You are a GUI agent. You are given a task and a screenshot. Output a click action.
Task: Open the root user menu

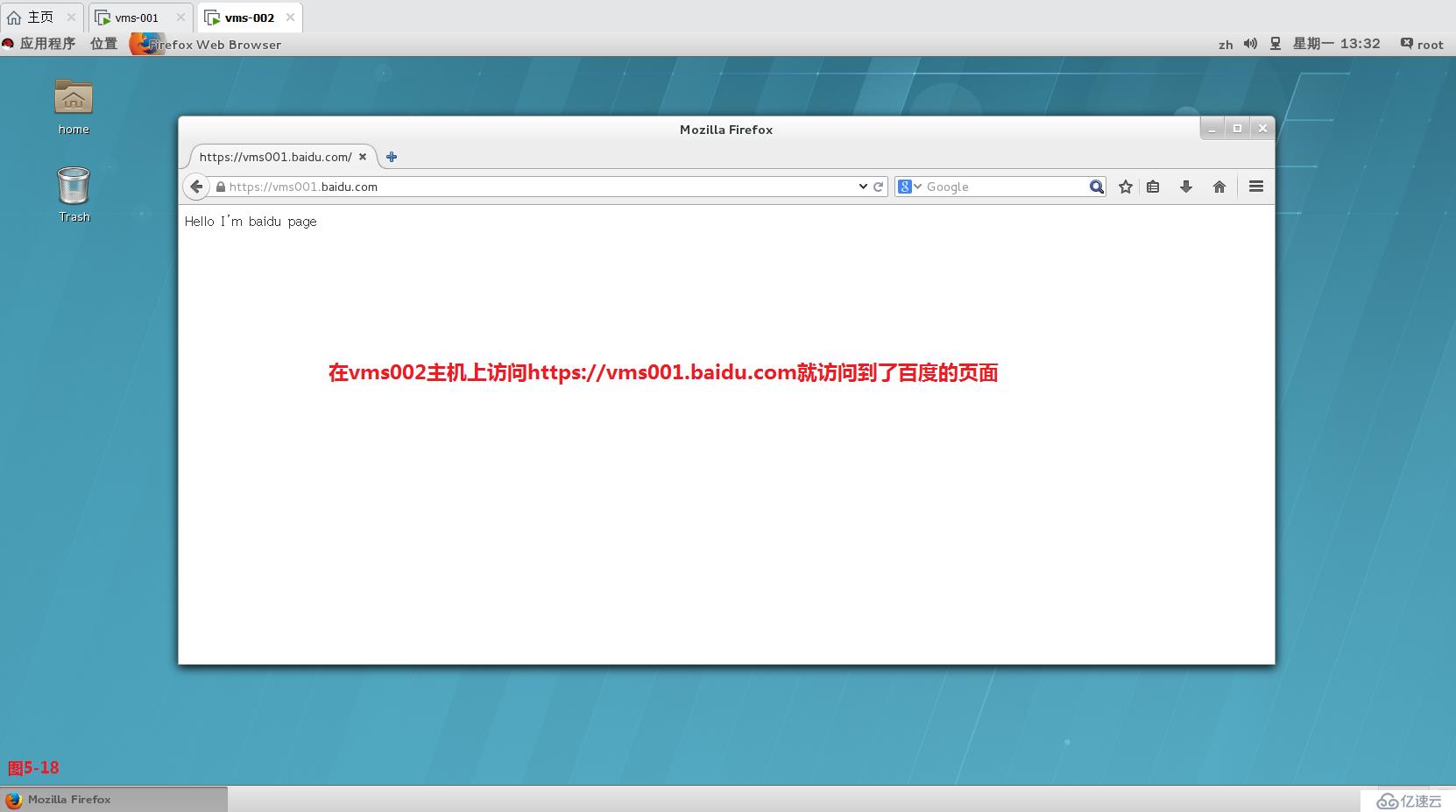point(1422,44)
